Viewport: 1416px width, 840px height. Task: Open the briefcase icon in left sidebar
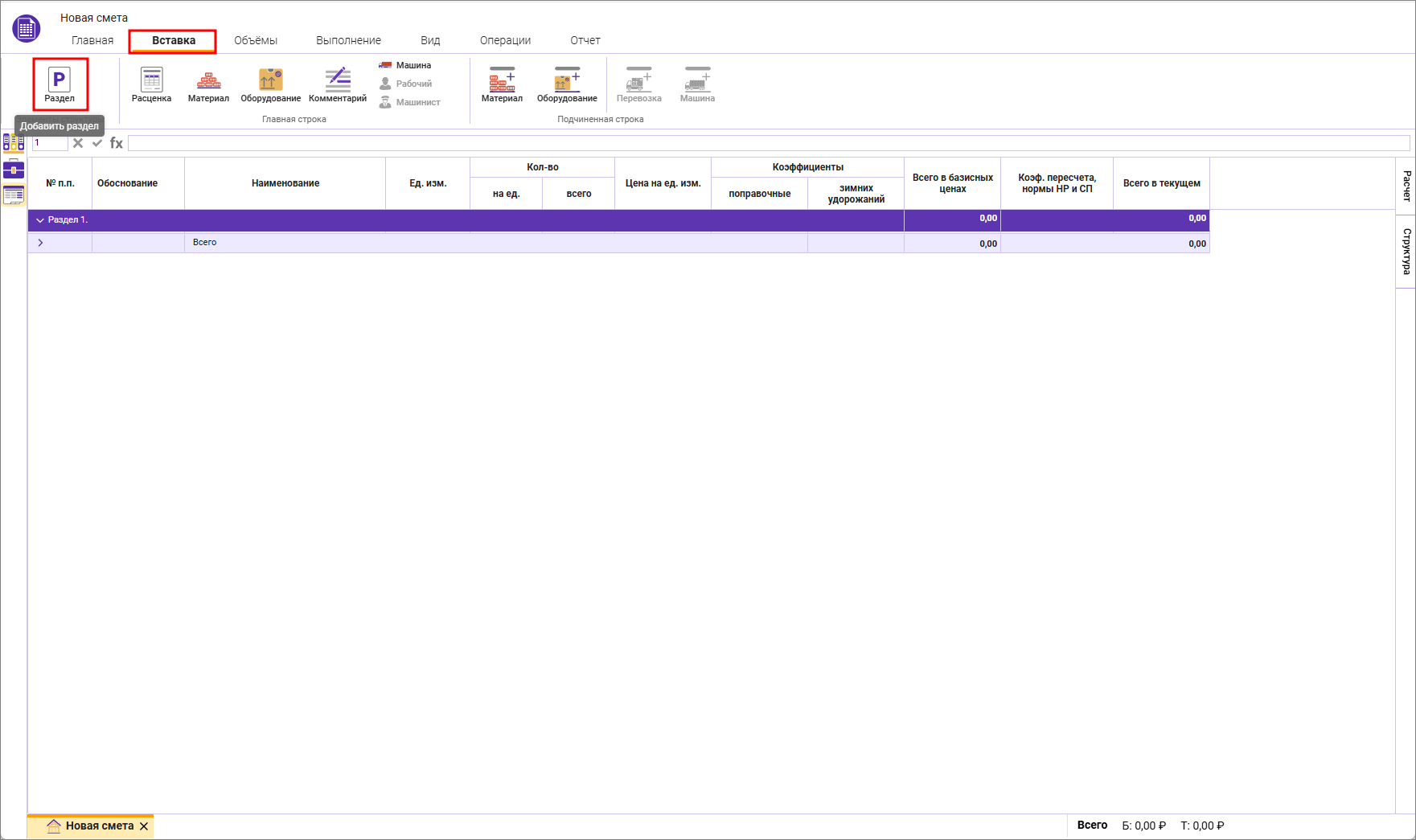click(14, 169)
